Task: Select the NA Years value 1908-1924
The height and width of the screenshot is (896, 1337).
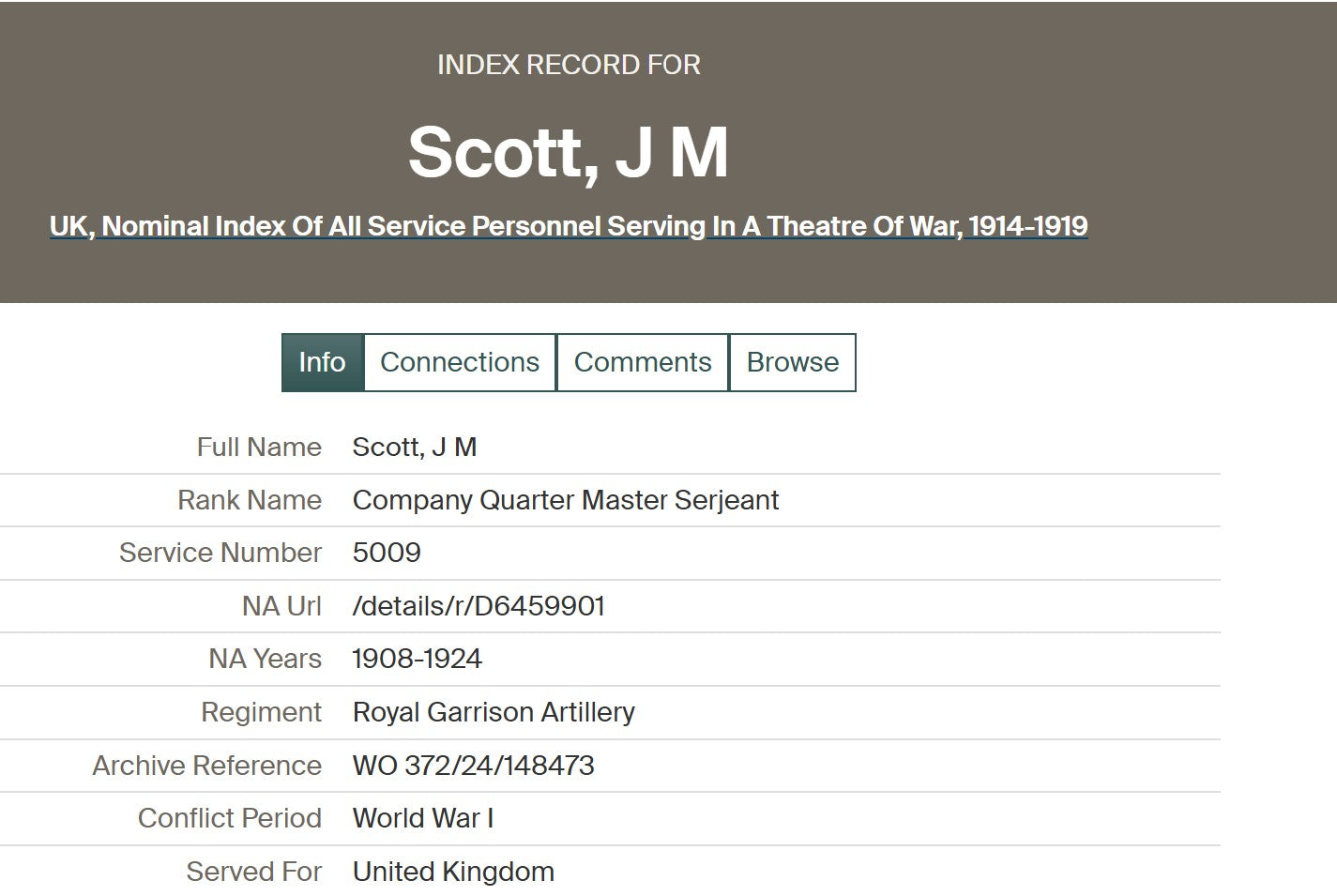Action: click(417, 659)
